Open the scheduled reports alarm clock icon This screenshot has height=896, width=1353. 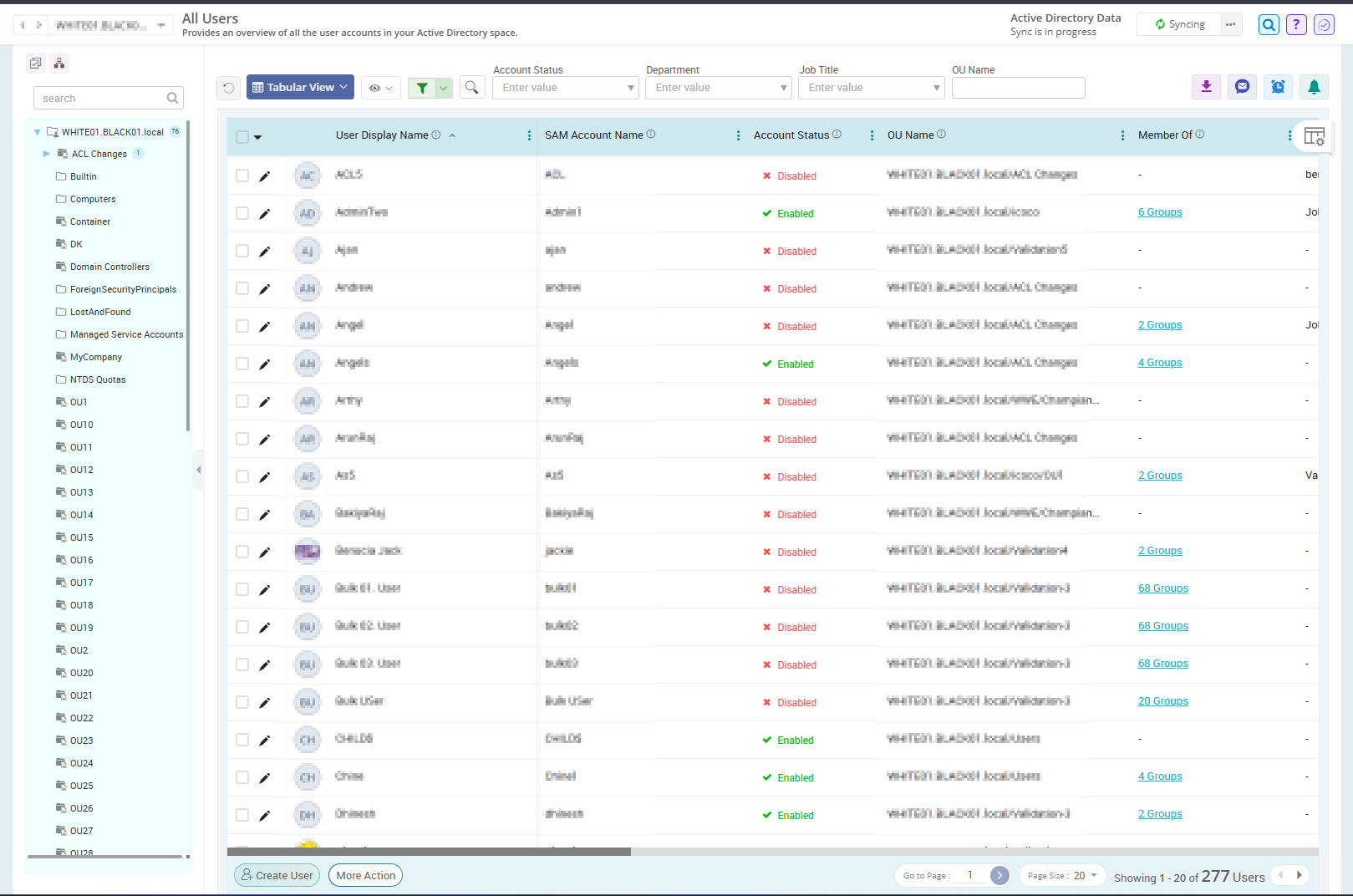(x=1278, y=86)
